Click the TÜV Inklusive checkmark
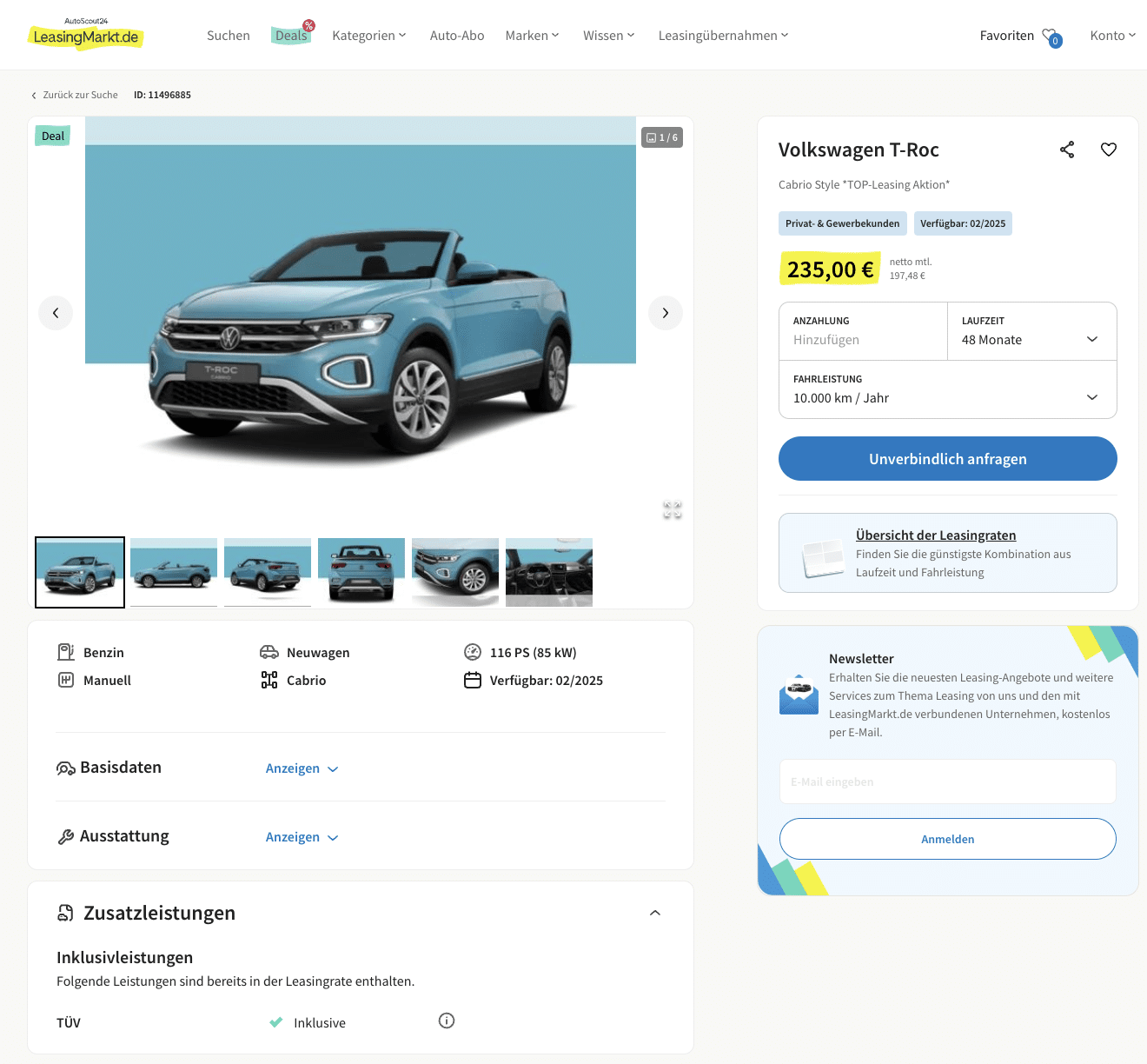Image resolution: width=1147 pixels, height=1064 pixels. point(276,1022)
